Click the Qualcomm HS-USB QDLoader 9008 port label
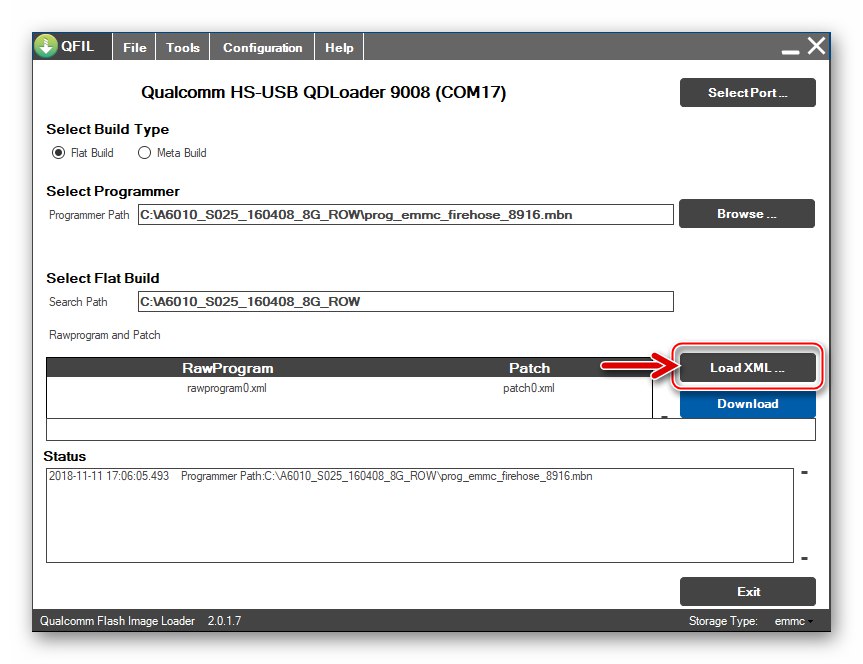Image resolution: width=863 pixels, height=664 pixels. coord(323,92)
